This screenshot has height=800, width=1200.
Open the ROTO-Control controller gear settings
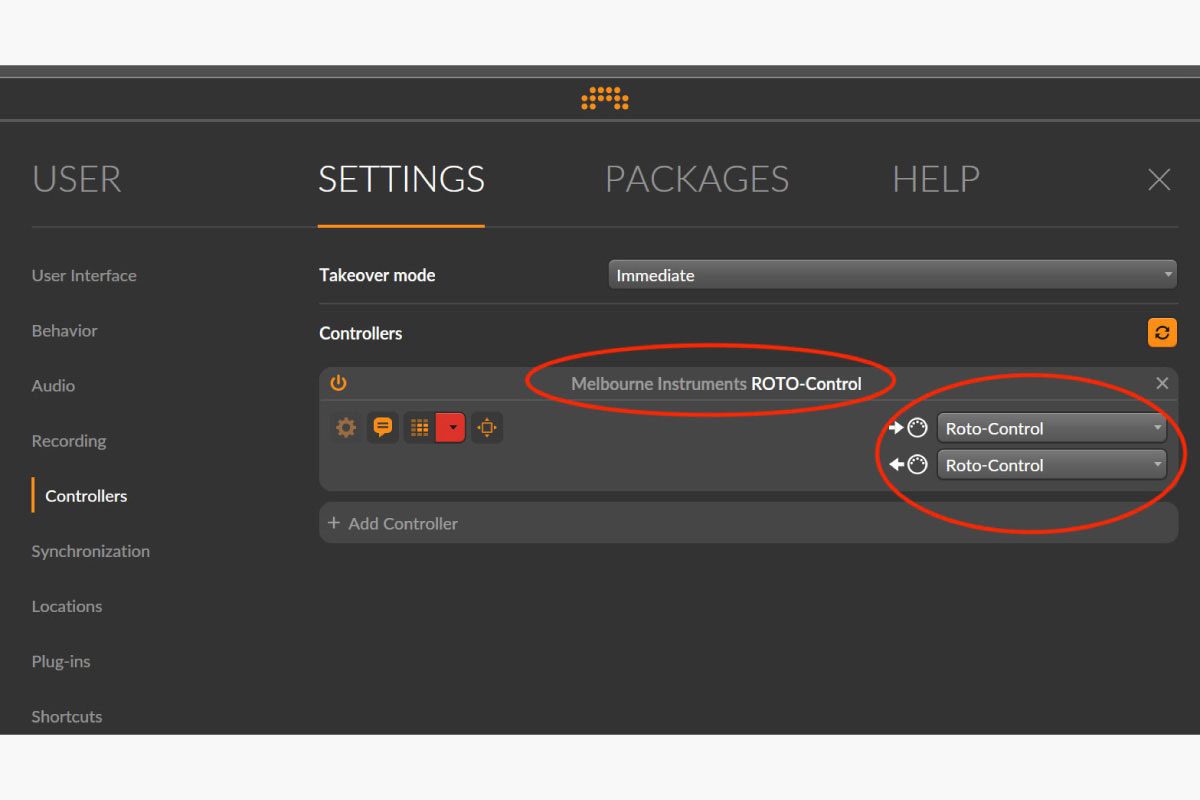pyautogui.click(x=346, y=428)
